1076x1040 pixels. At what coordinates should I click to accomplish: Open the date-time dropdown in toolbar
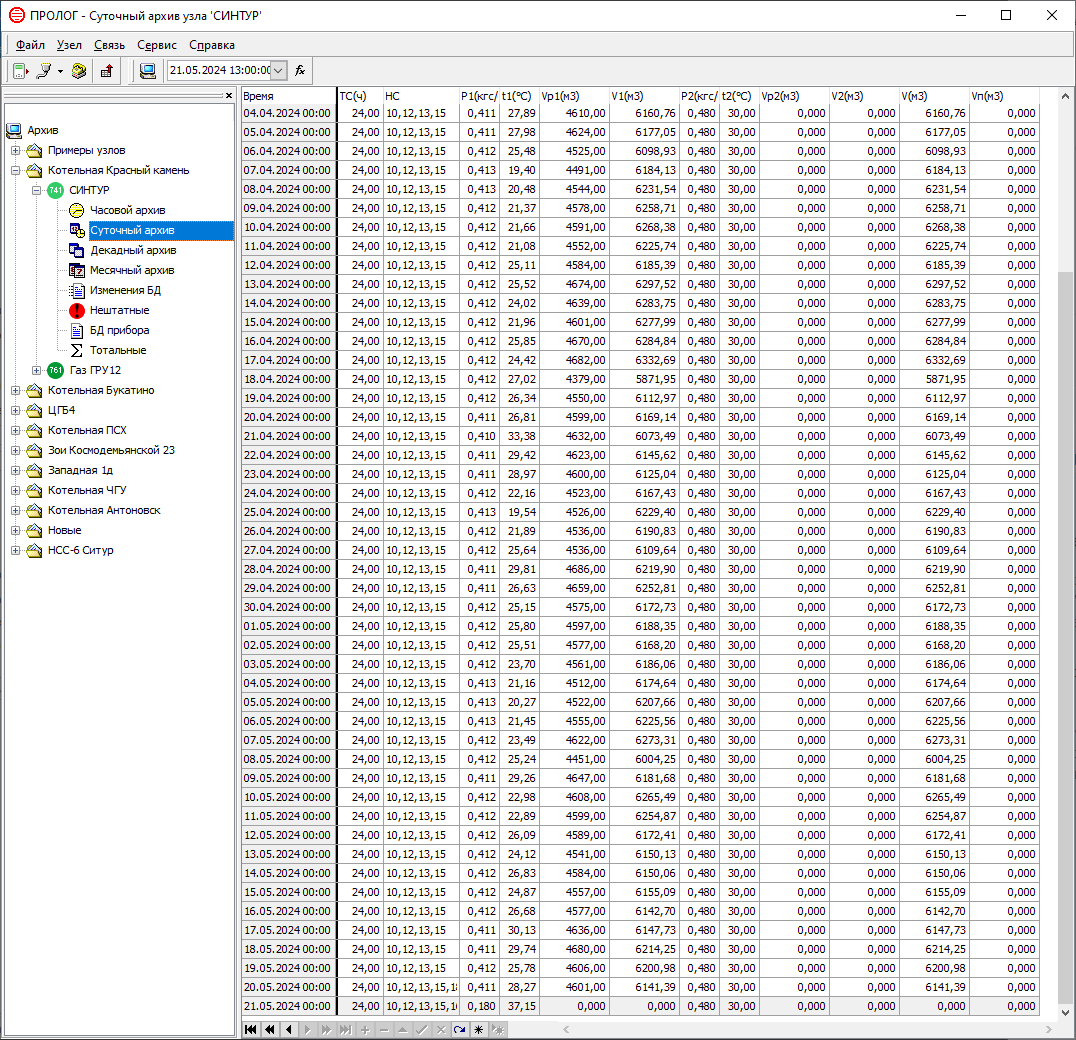click(x=278, y=71)
